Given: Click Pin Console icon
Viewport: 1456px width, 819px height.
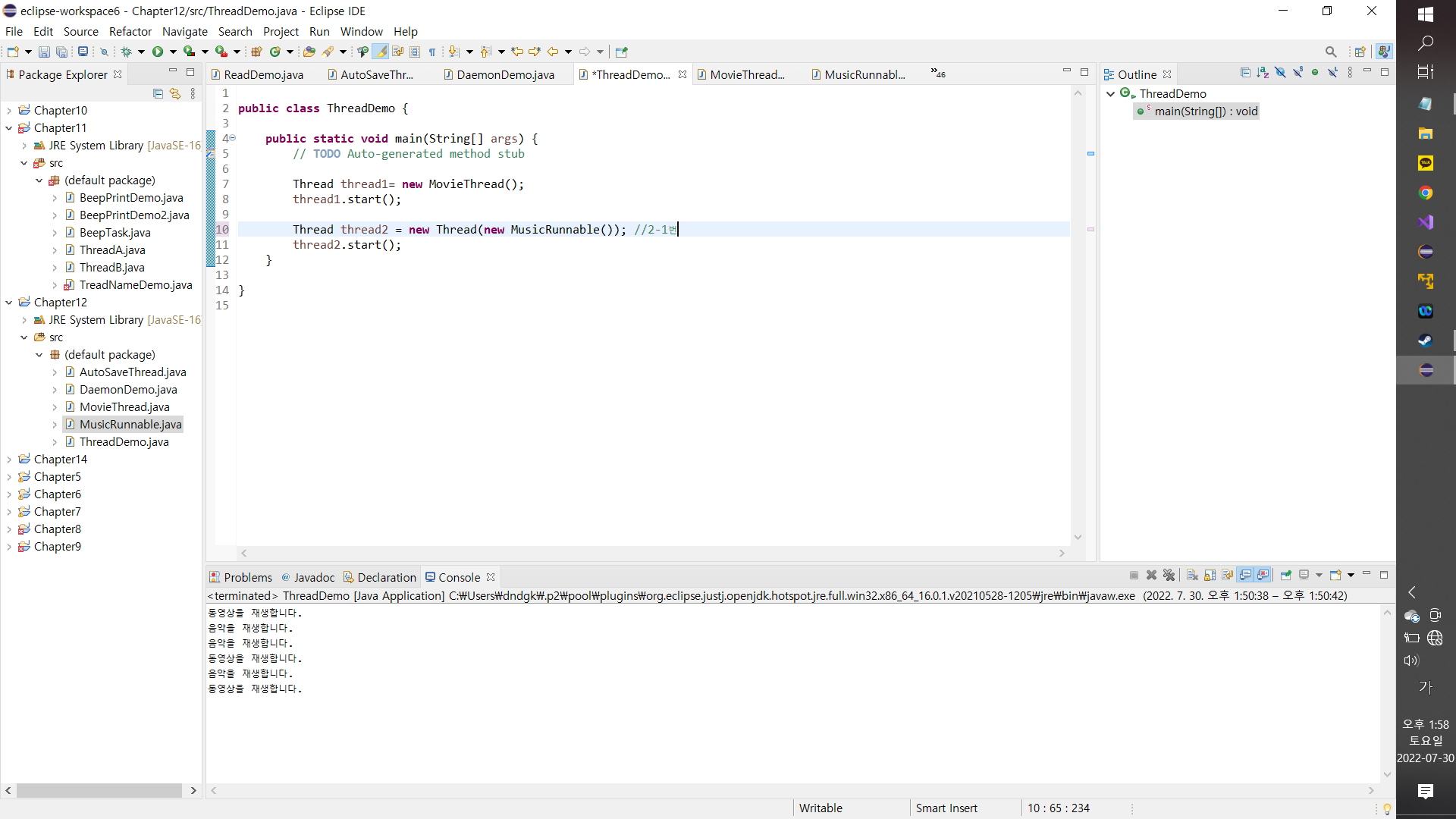Looking at the screenshot, I should [x=1285, y=576].
